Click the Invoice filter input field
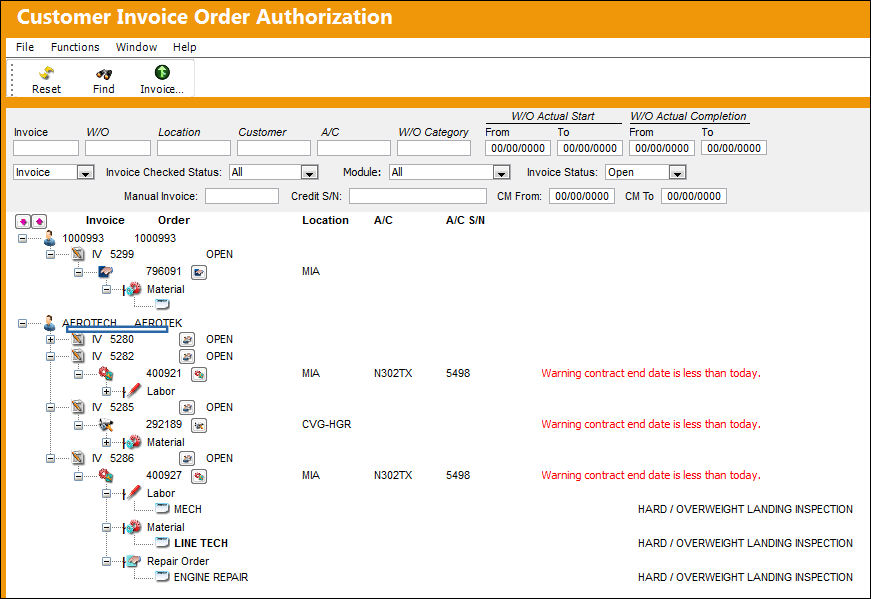The width and height of the screenshot is (871, 599). click(x=46, y=148)
